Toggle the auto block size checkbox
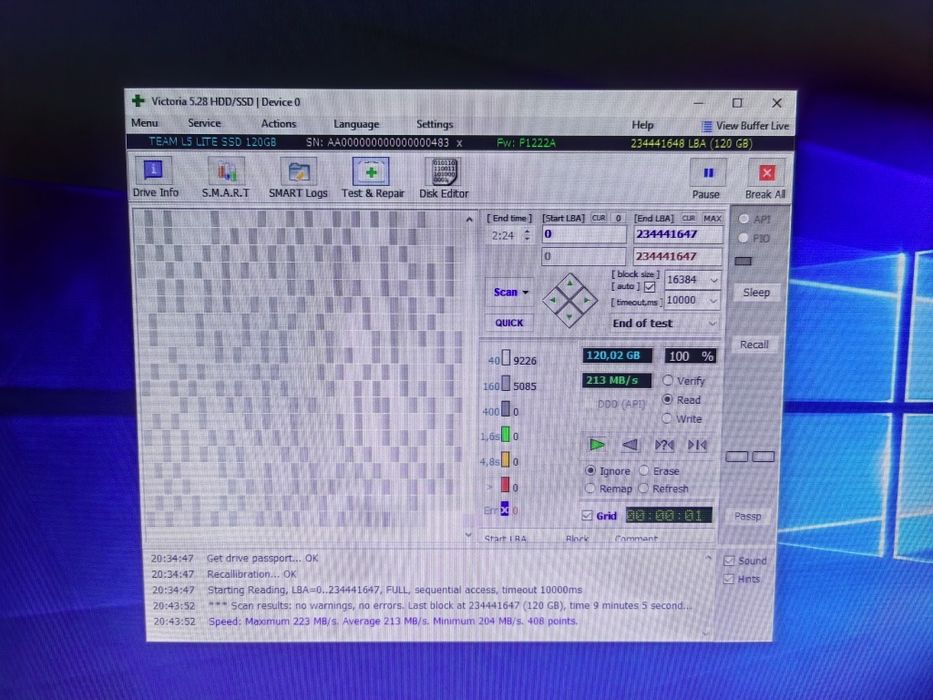 pos(650,287)
